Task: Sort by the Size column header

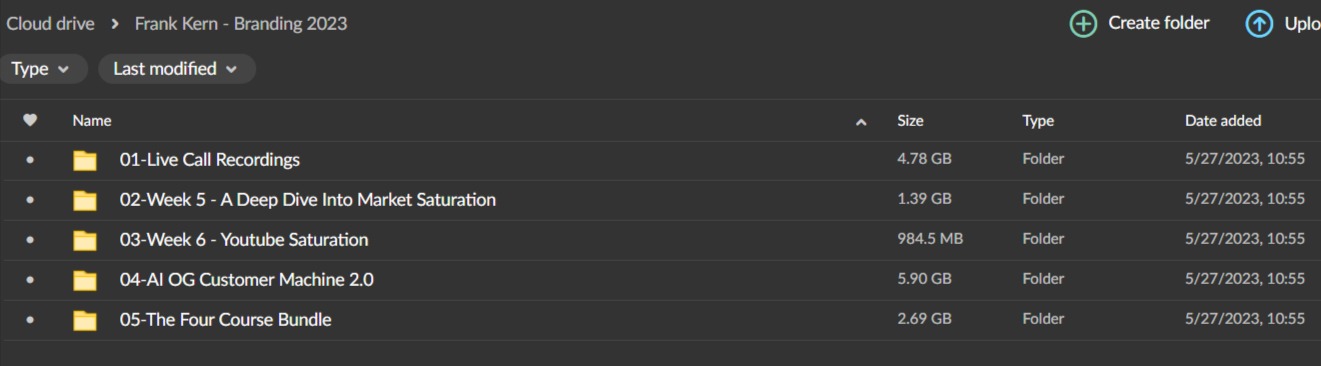Action: (x=910, y=121)
